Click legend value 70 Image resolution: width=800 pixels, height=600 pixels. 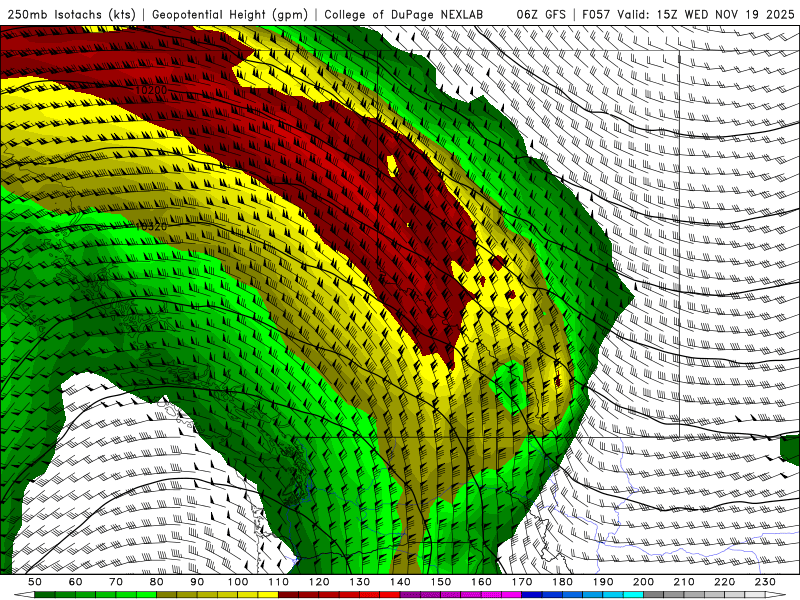[116, 582]
